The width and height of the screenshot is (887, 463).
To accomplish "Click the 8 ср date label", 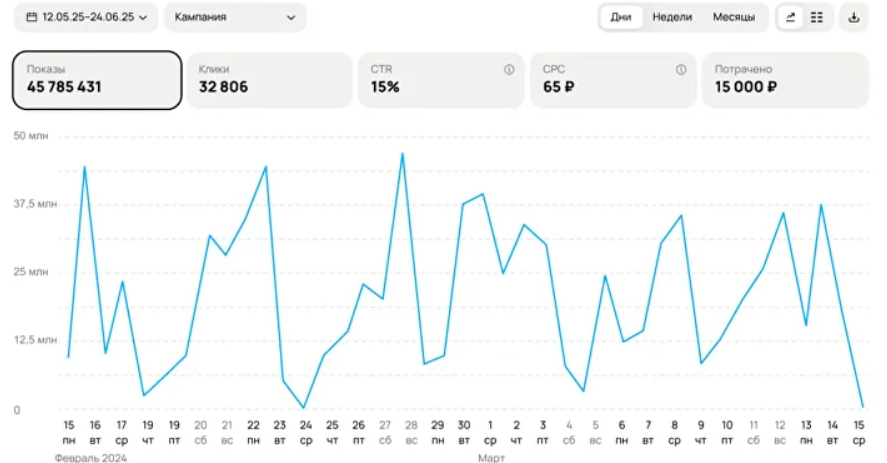I will [675, 431].
